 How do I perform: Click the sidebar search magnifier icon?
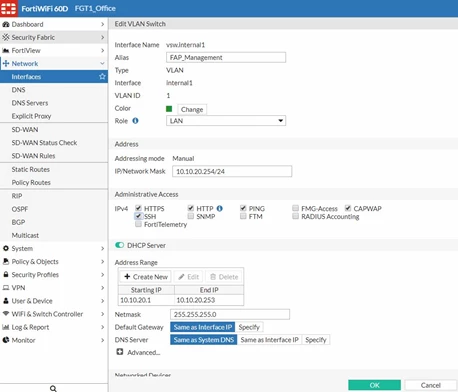point(53,388)
